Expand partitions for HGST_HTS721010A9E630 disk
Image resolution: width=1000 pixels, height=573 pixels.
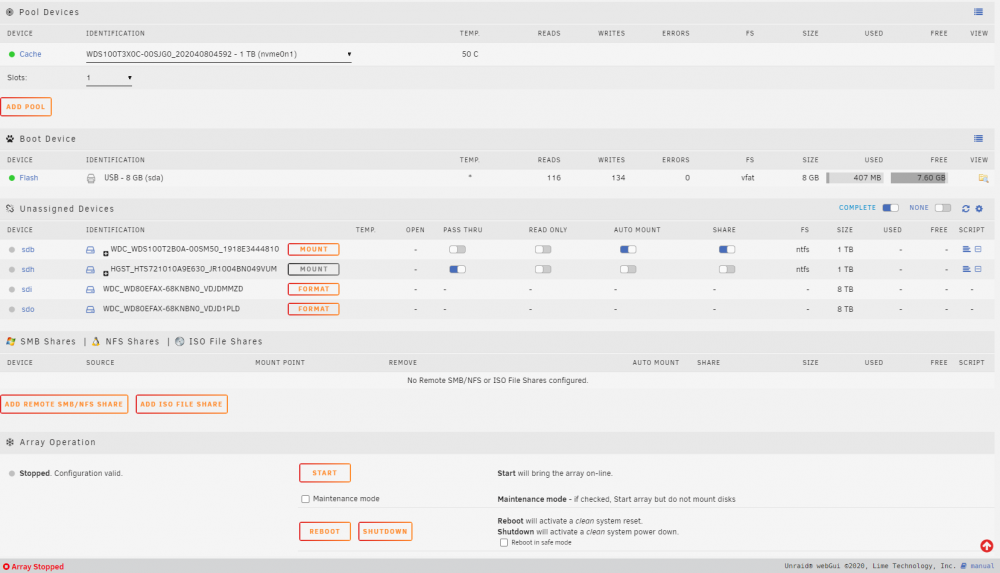point(106,273)
